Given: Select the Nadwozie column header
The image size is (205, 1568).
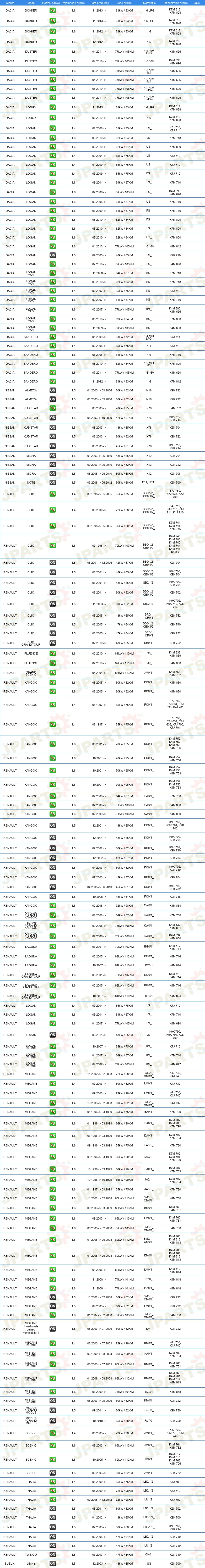Looking at the screenshot, I should 149,3.
